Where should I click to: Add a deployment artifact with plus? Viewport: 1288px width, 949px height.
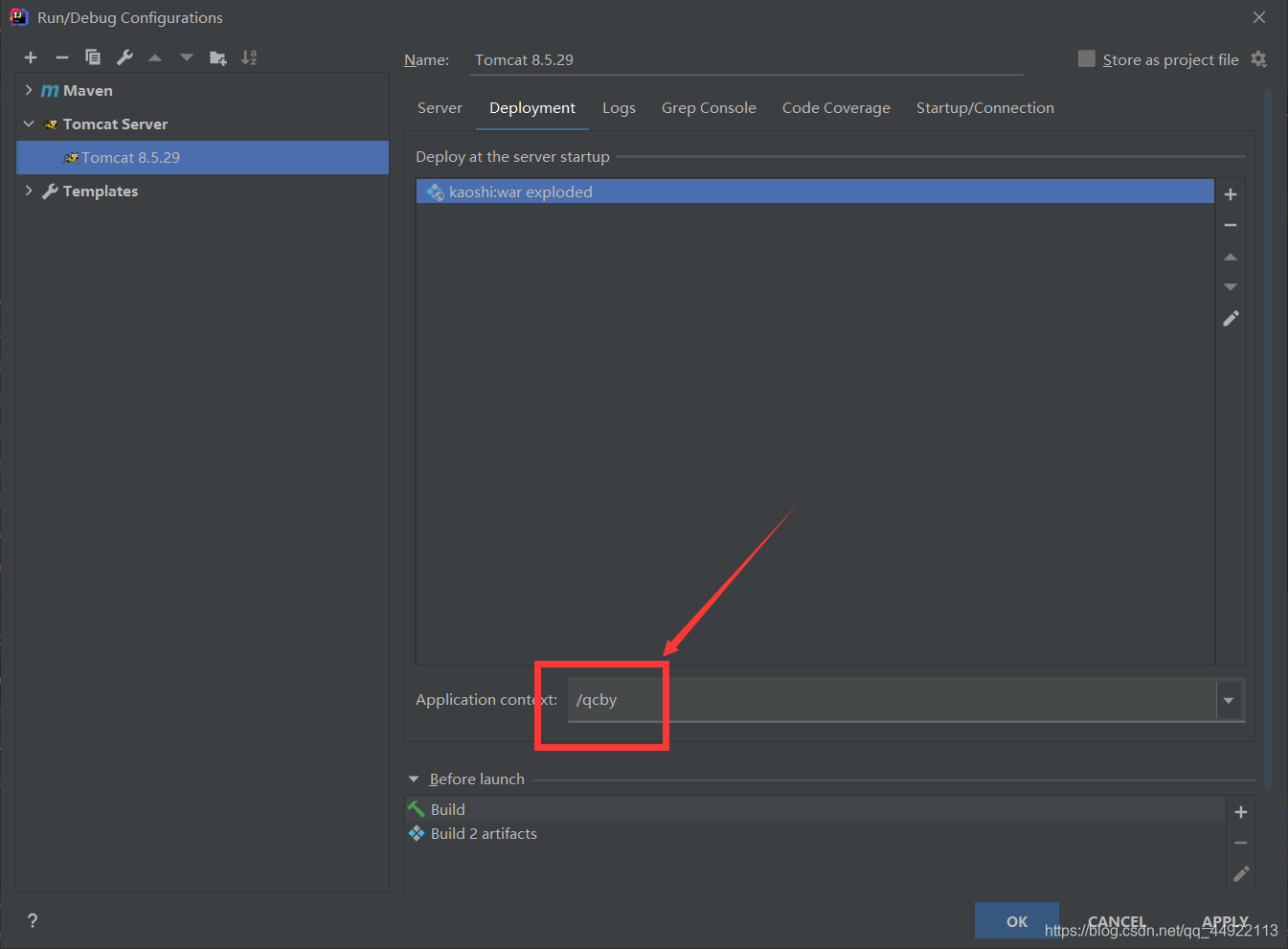pos(1231,194)
